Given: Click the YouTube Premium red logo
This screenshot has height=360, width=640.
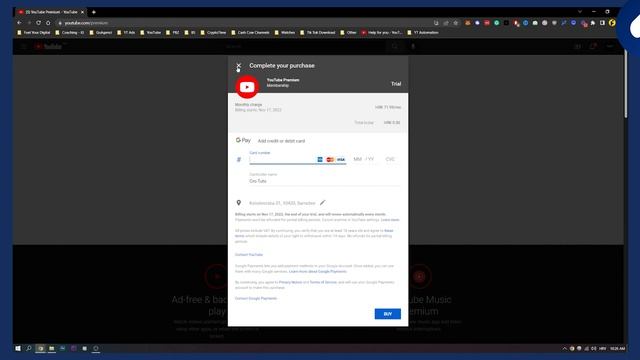Looking at the screenshot, I should 247,87.
